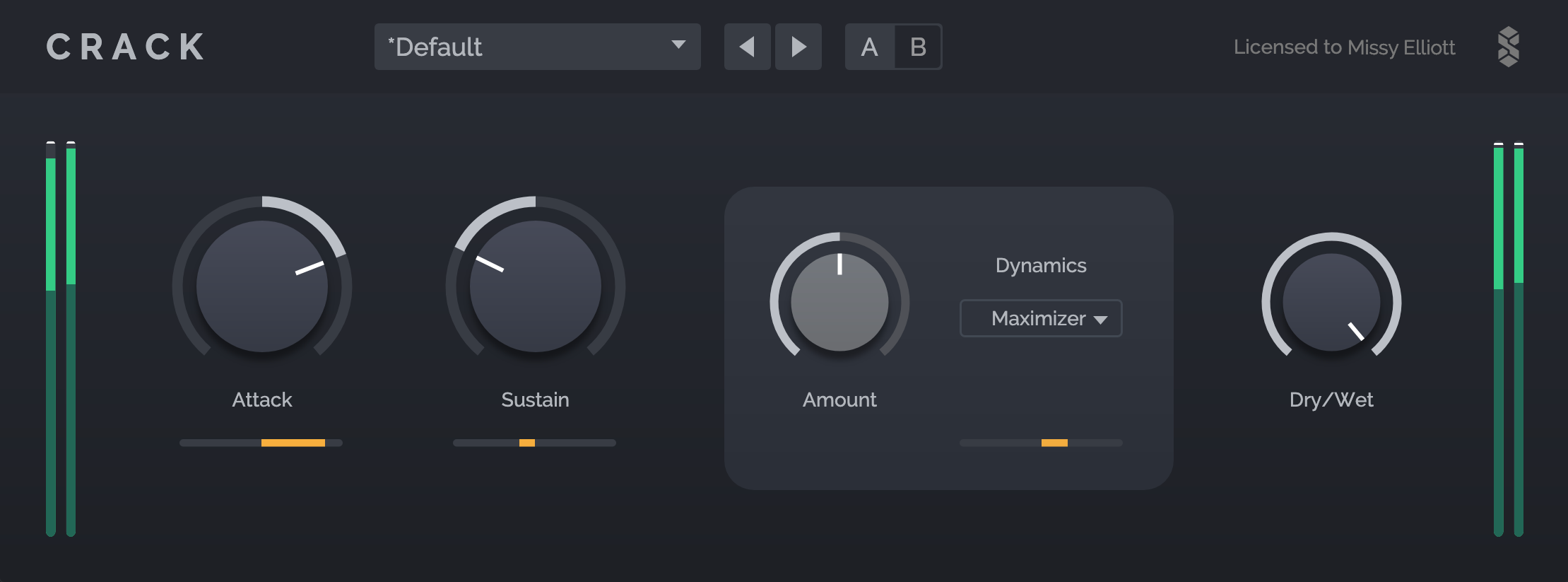Viewport: 1568px width, 582px height.
Task: Click the Licensed to Missy Elliott text
Action: (1344, 47)
